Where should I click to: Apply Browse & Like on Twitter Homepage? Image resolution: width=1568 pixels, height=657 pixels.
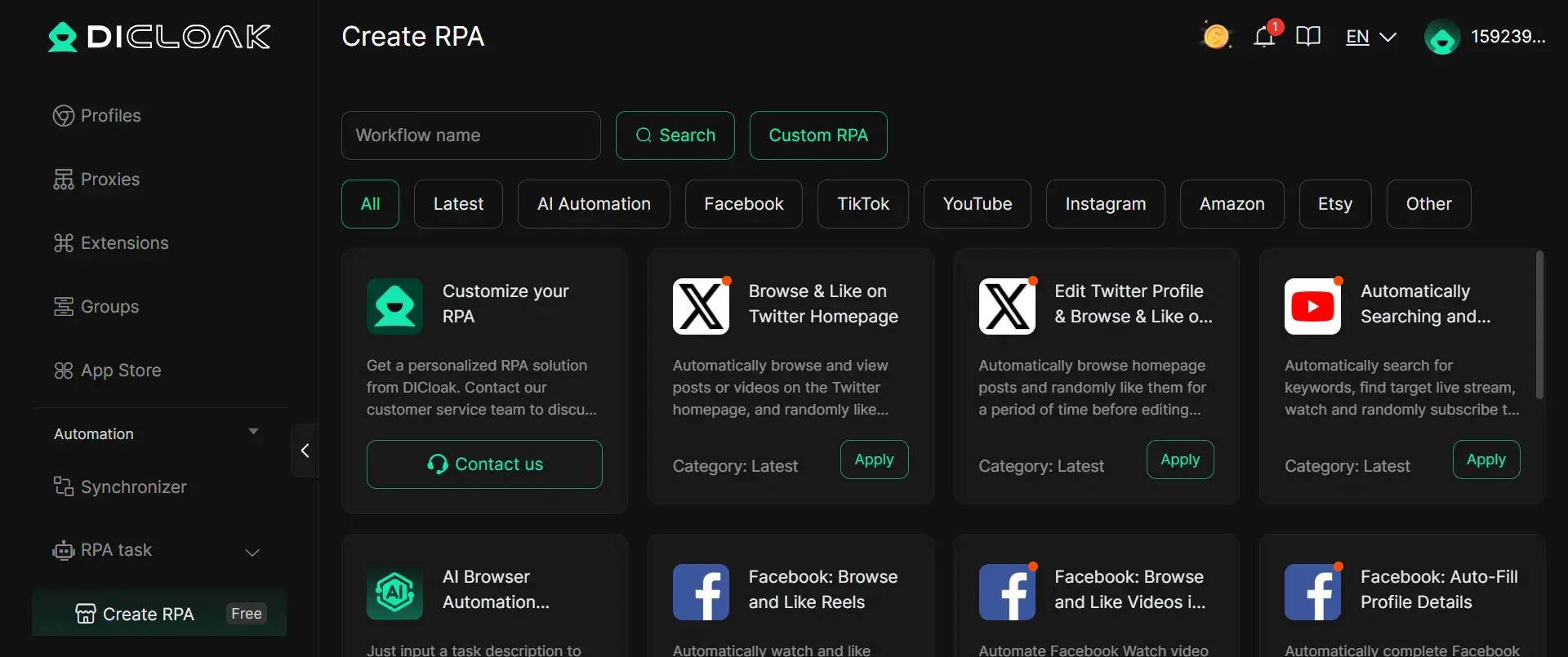coord(874,459)
